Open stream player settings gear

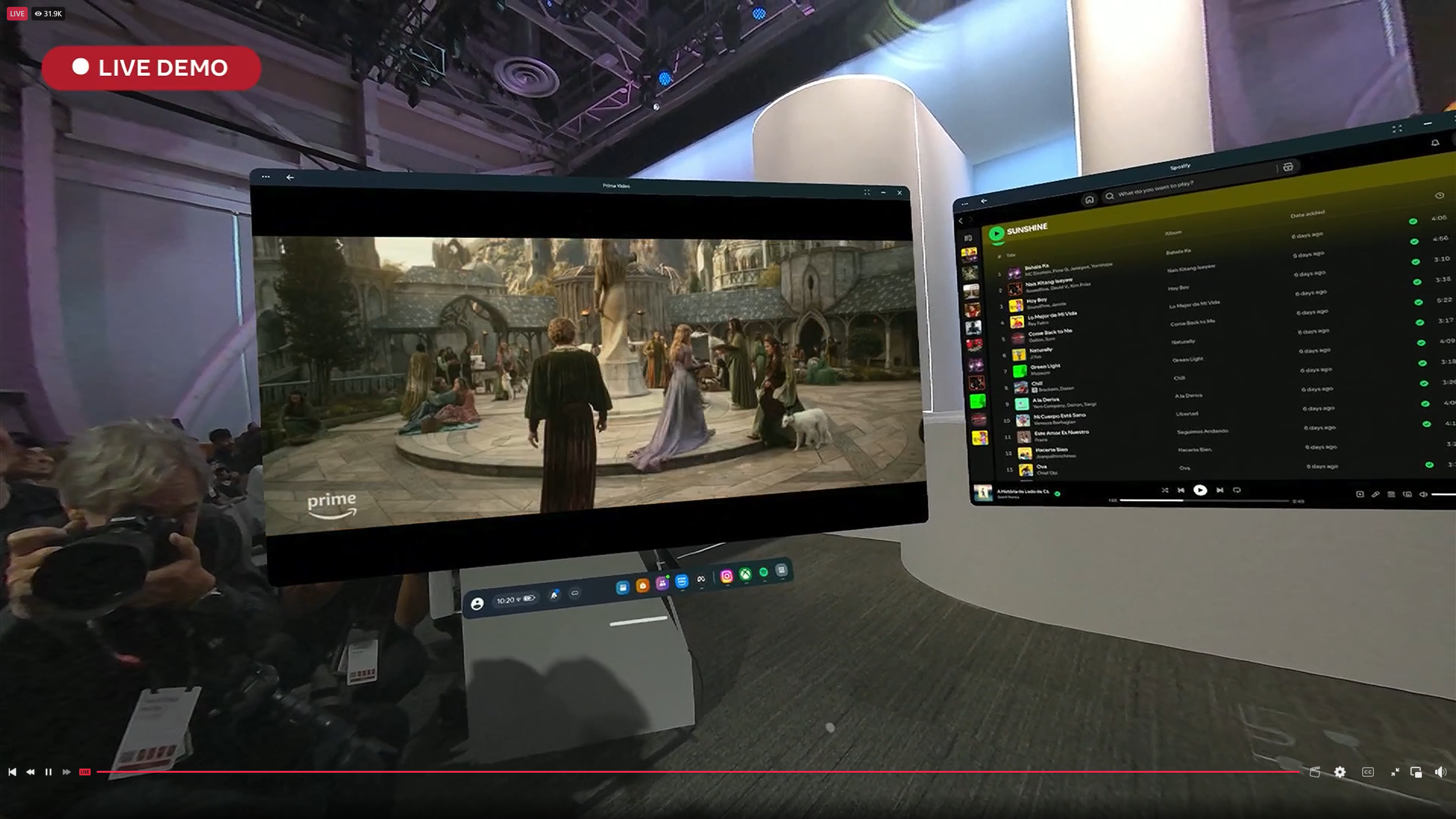click(1340, 772)
